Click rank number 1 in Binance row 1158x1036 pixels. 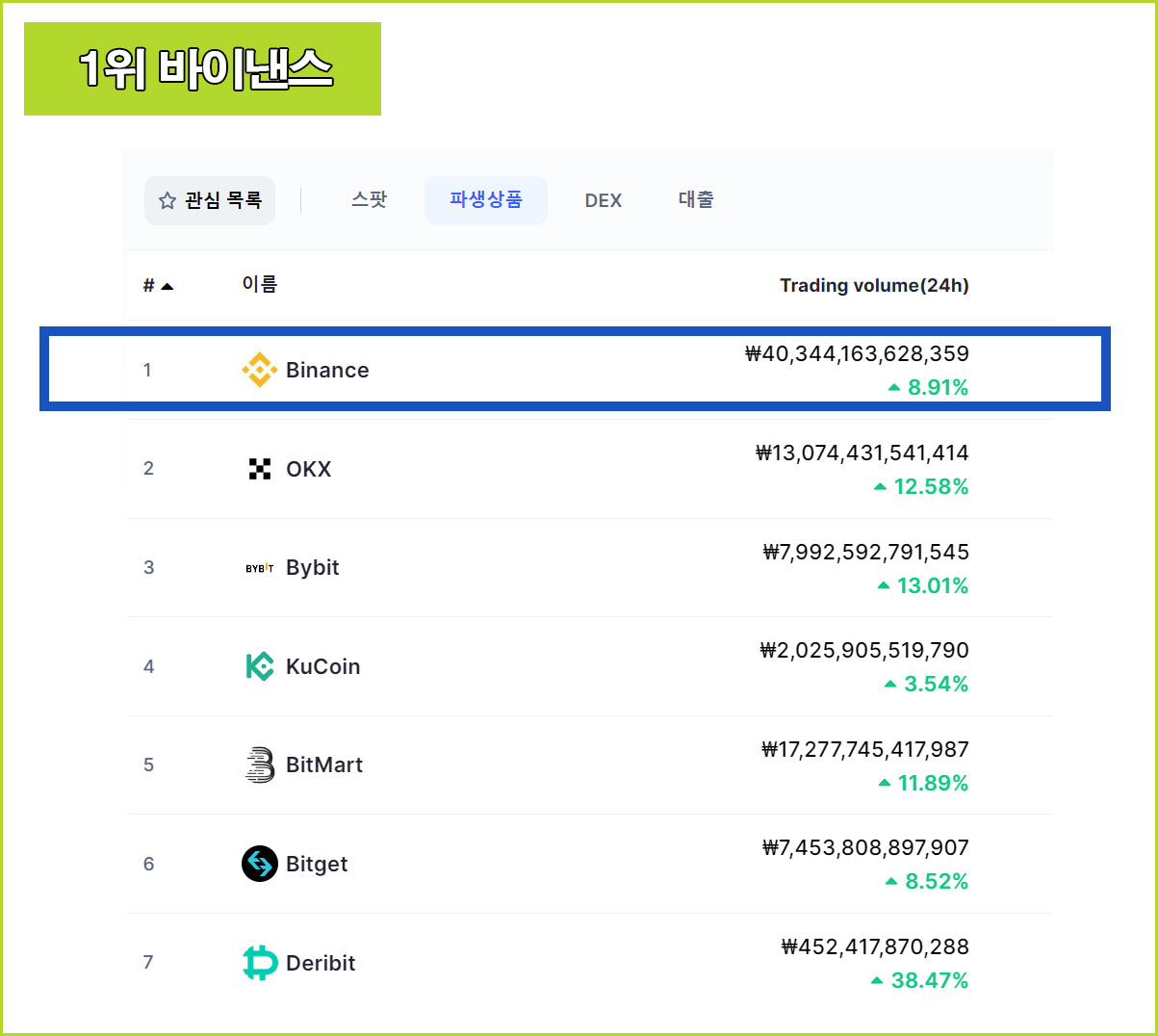pyautogui.click(x=147, y=370)
